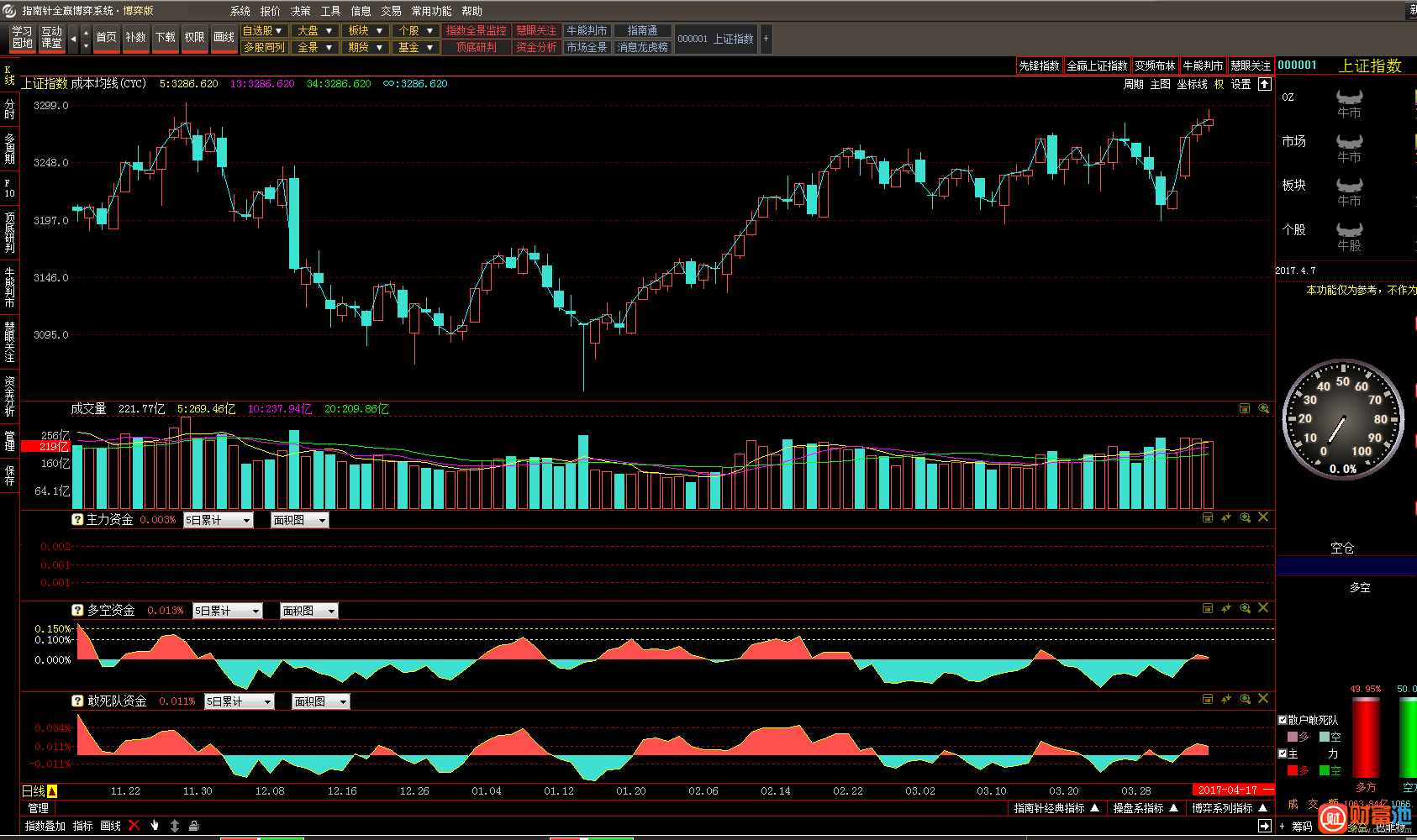Screen dimensions: 1417x840
Task: Open the 工具 menu
Action: pos(331,11)
